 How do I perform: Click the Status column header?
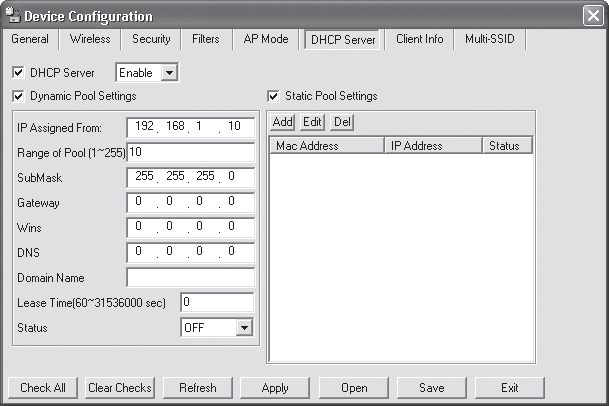pos(508,146)
